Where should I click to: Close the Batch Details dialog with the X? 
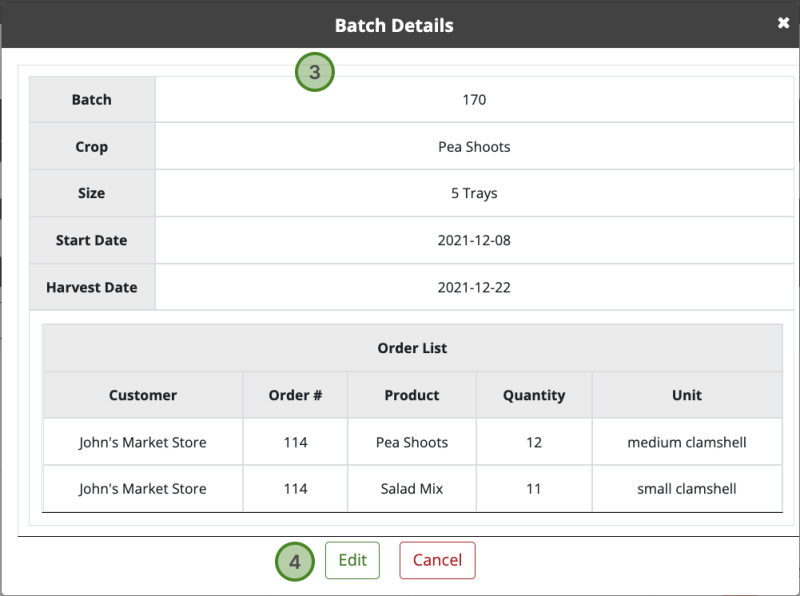(784, 22)
